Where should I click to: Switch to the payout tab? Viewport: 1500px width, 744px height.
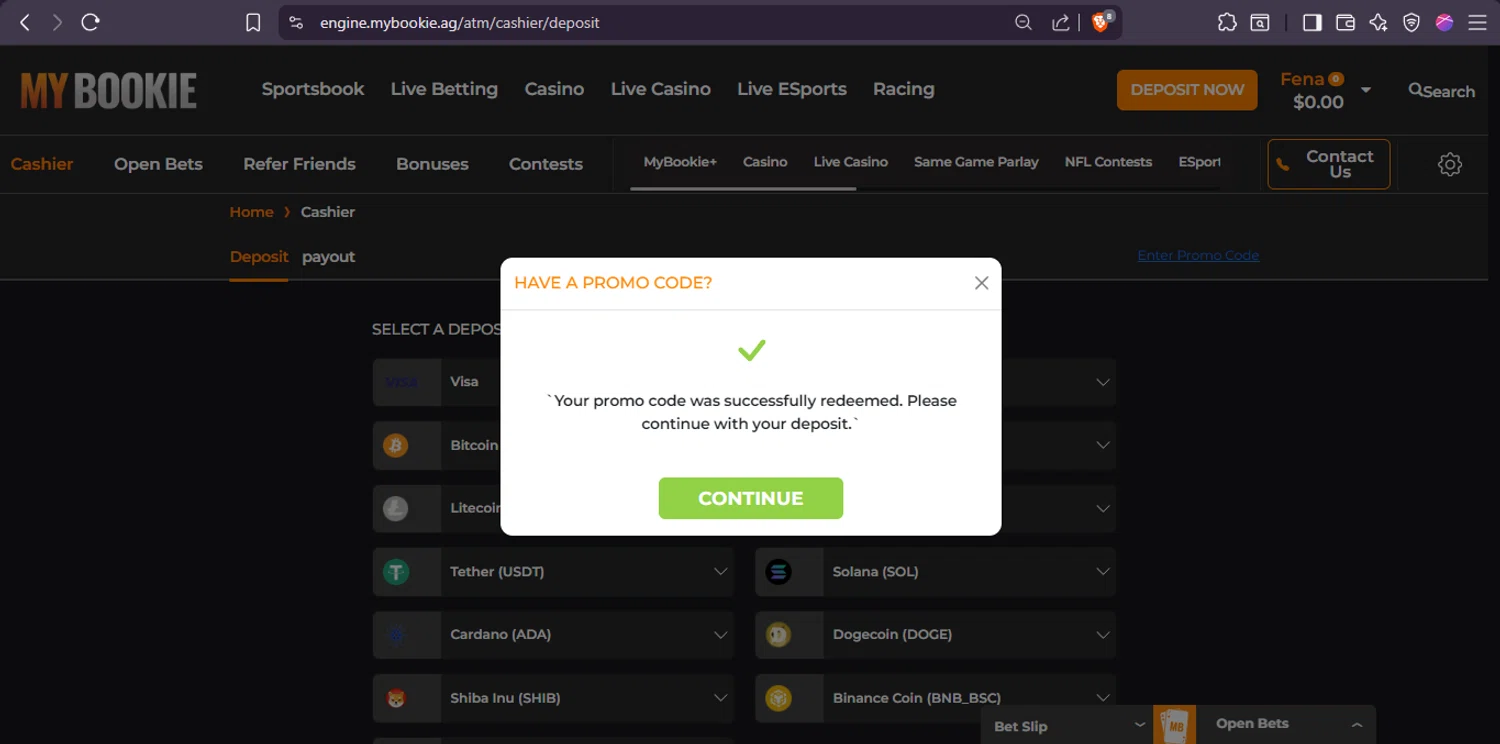click(328, 257)
